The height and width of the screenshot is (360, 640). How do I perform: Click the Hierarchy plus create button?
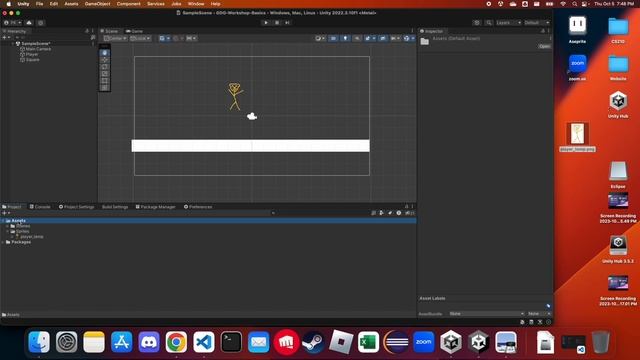tap(6, 38)
